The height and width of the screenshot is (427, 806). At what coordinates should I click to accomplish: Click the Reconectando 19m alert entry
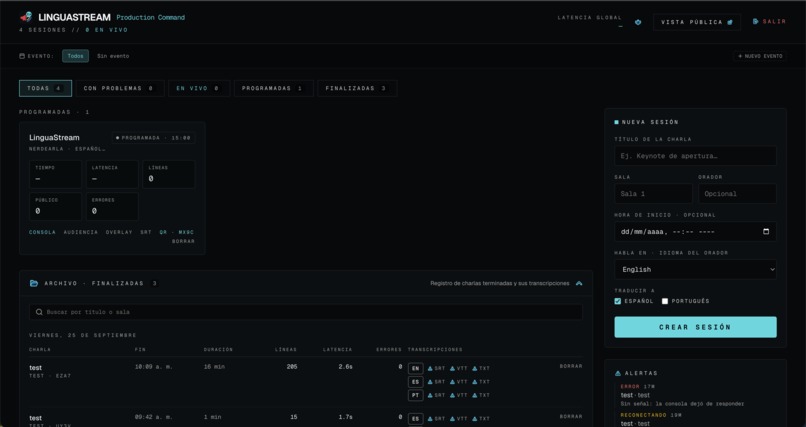650,419
